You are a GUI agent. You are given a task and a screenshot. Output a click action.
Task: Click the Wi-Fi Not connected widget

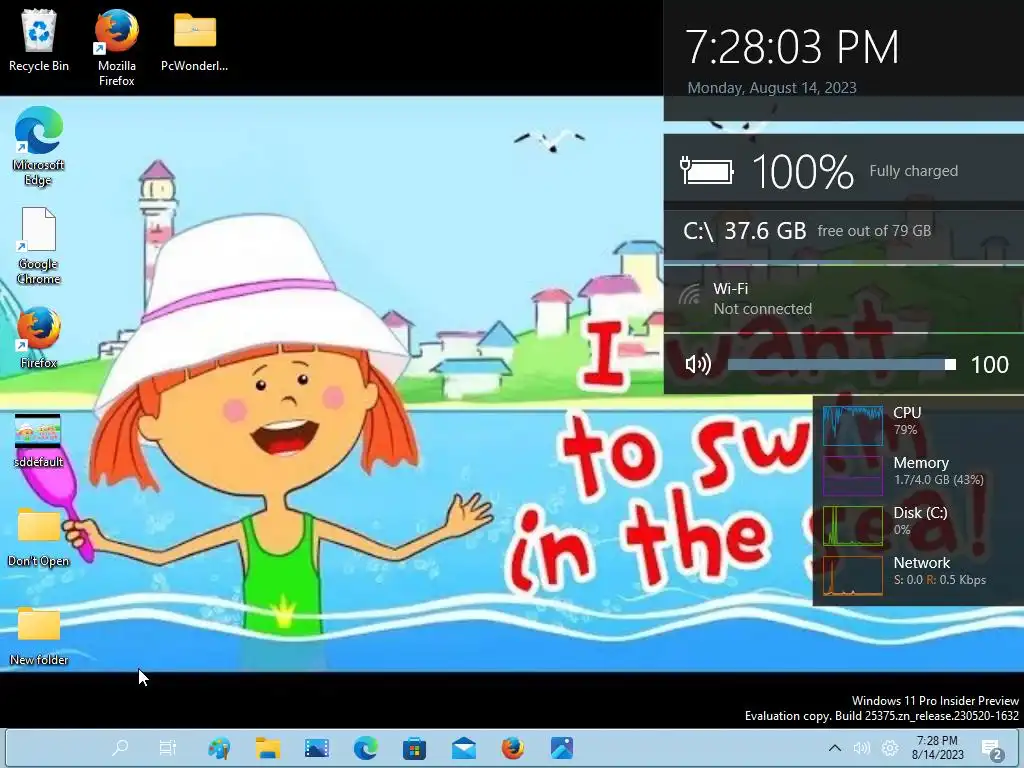pyautogui.click(x=844, y=299)
